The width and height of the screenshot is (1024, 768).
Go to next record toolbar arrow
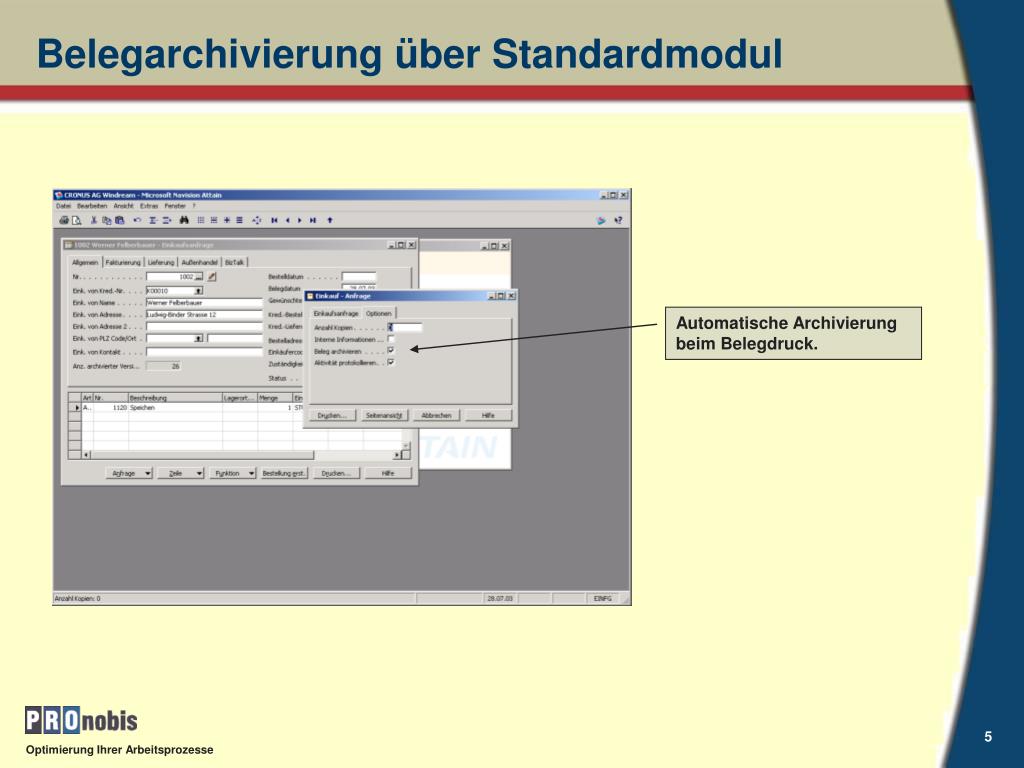point(300,221)
